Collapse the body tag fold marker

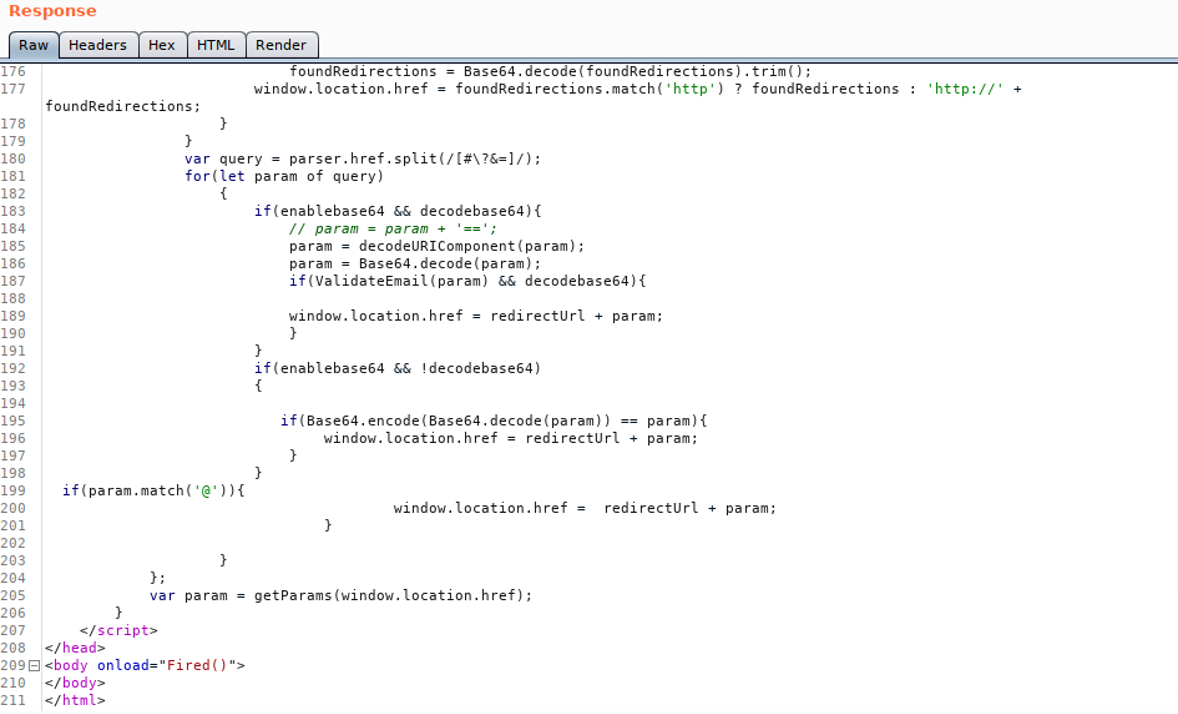pos(34,666)
